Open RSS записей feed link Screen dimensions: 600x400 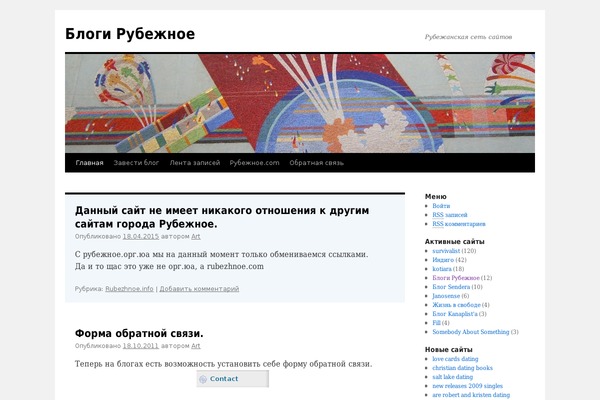tap(450, 215)
